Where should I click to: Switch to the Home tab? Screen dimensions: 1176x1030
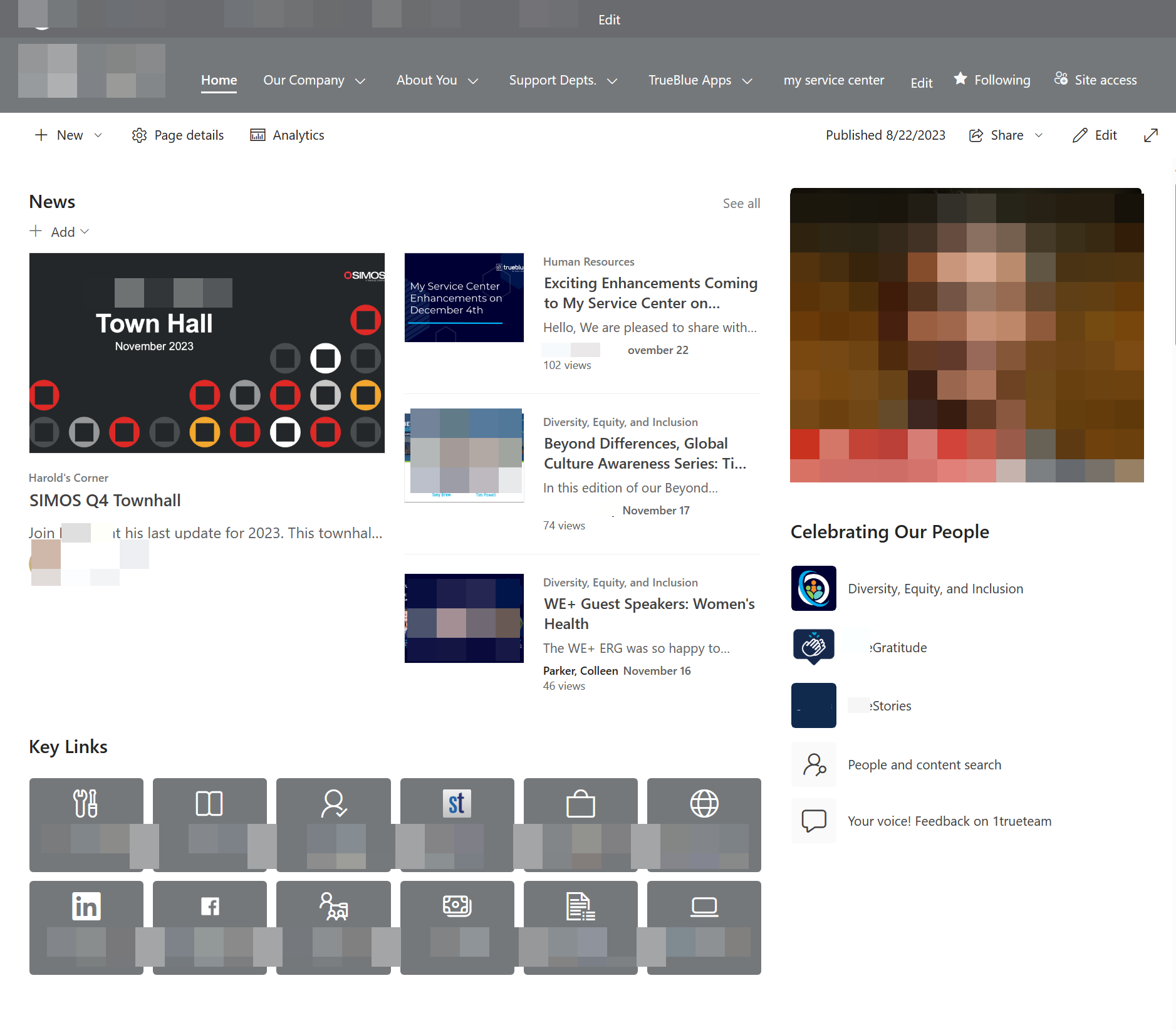tap(218, 80)
